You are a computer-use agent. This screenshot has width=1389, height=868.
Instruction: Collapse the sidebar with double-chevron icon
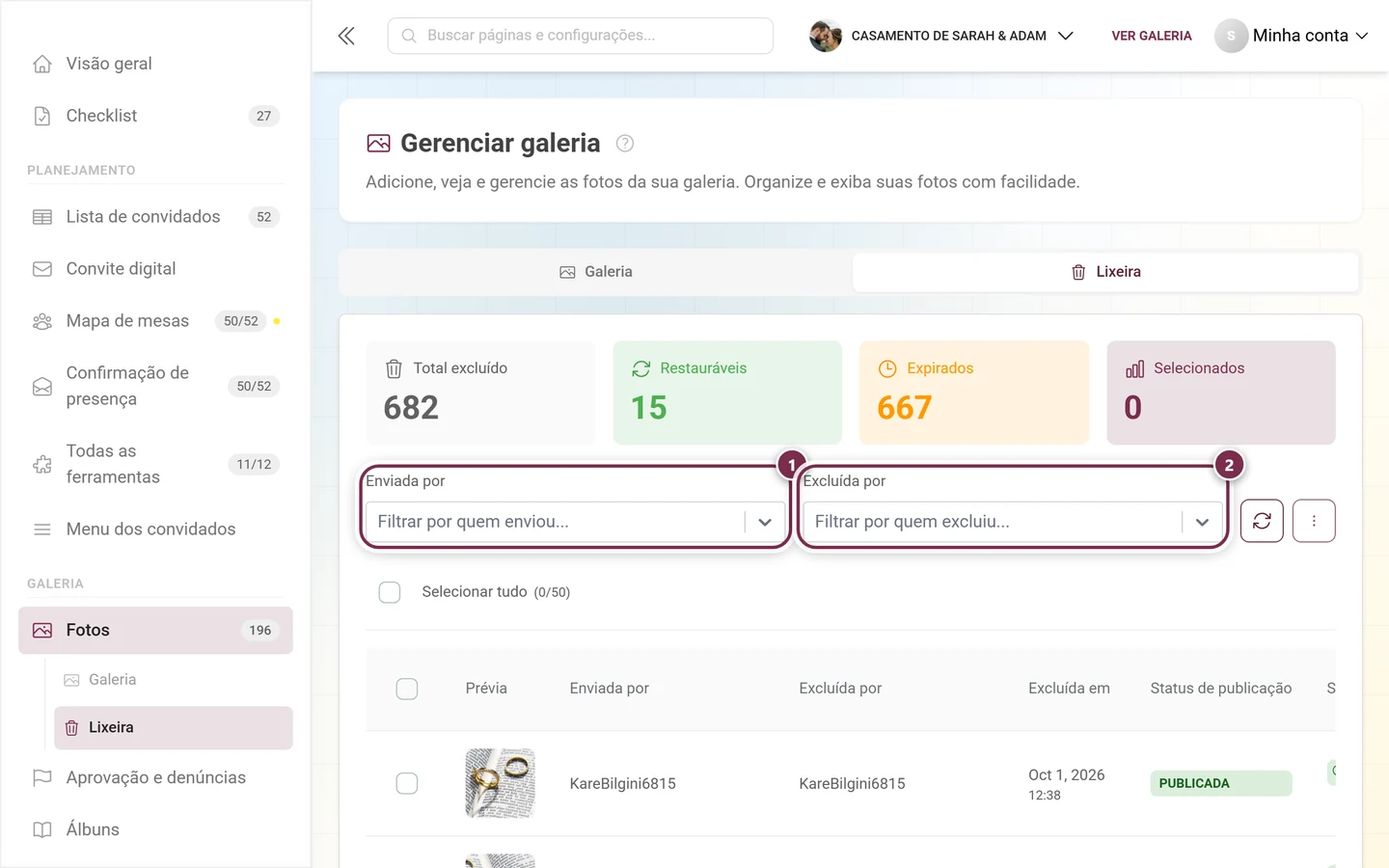pos(346,36)
